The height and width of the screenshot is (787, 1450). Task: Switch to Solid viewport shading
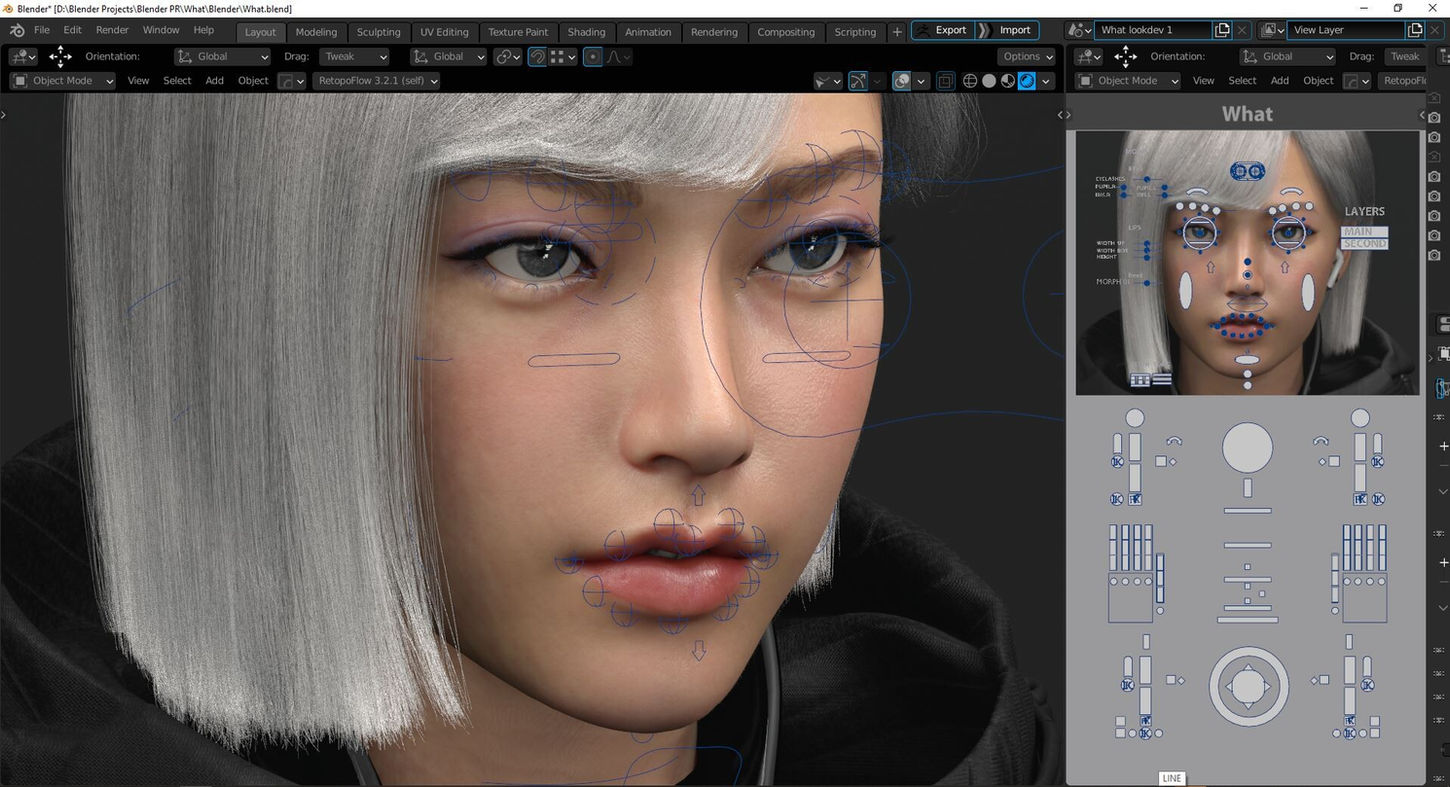tap(988, 81)
